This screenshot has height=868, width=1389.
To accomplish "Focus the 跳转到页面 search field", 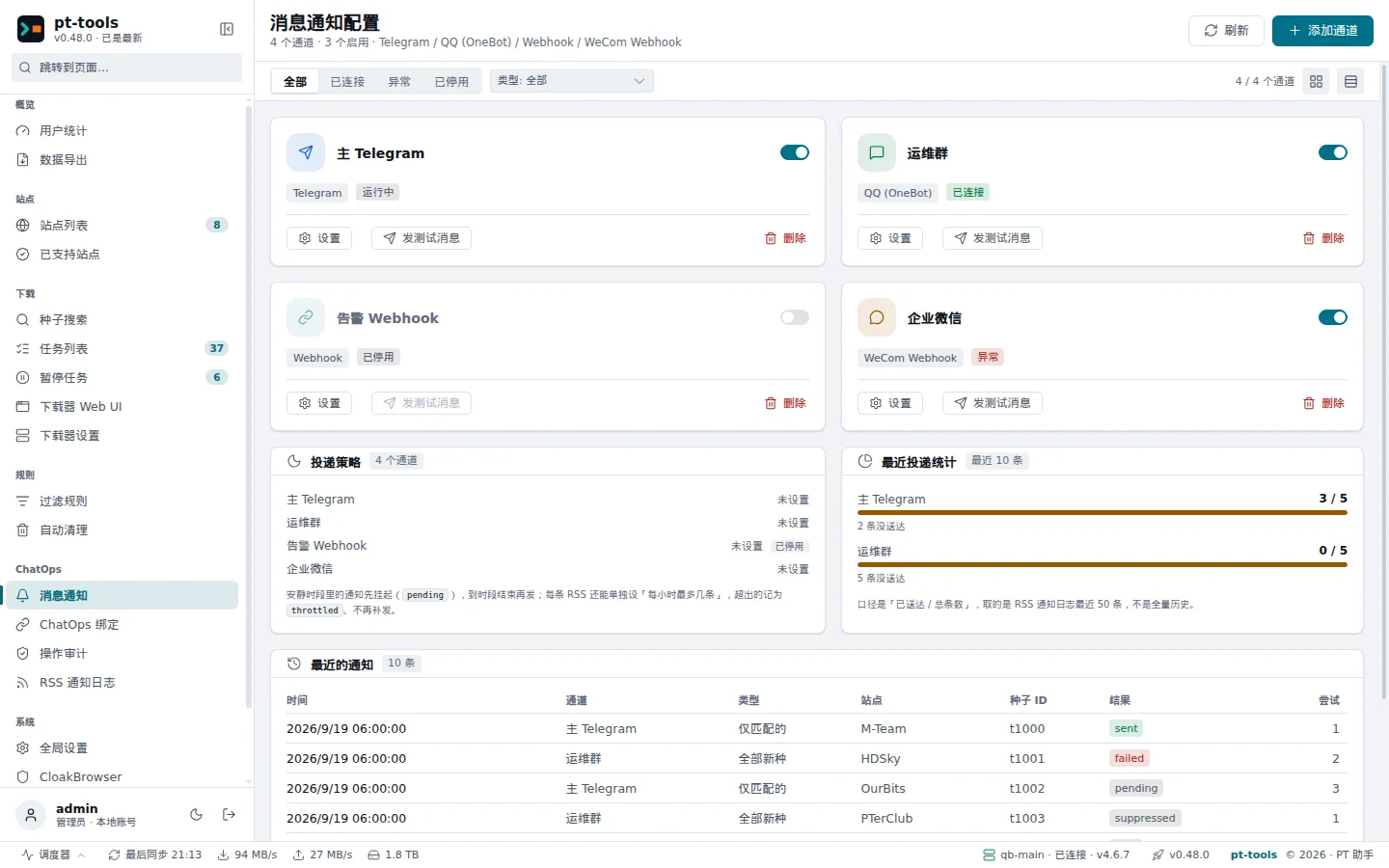I will coord(126,68).
